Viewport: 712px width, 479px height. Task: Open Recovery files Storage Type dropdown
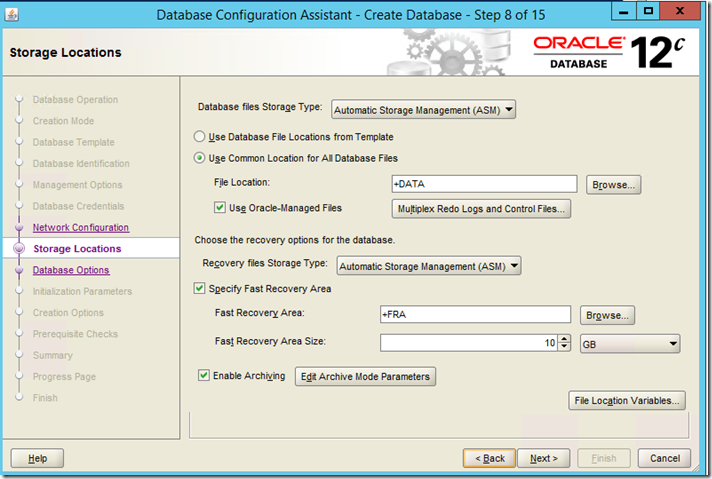coord(429,266)
